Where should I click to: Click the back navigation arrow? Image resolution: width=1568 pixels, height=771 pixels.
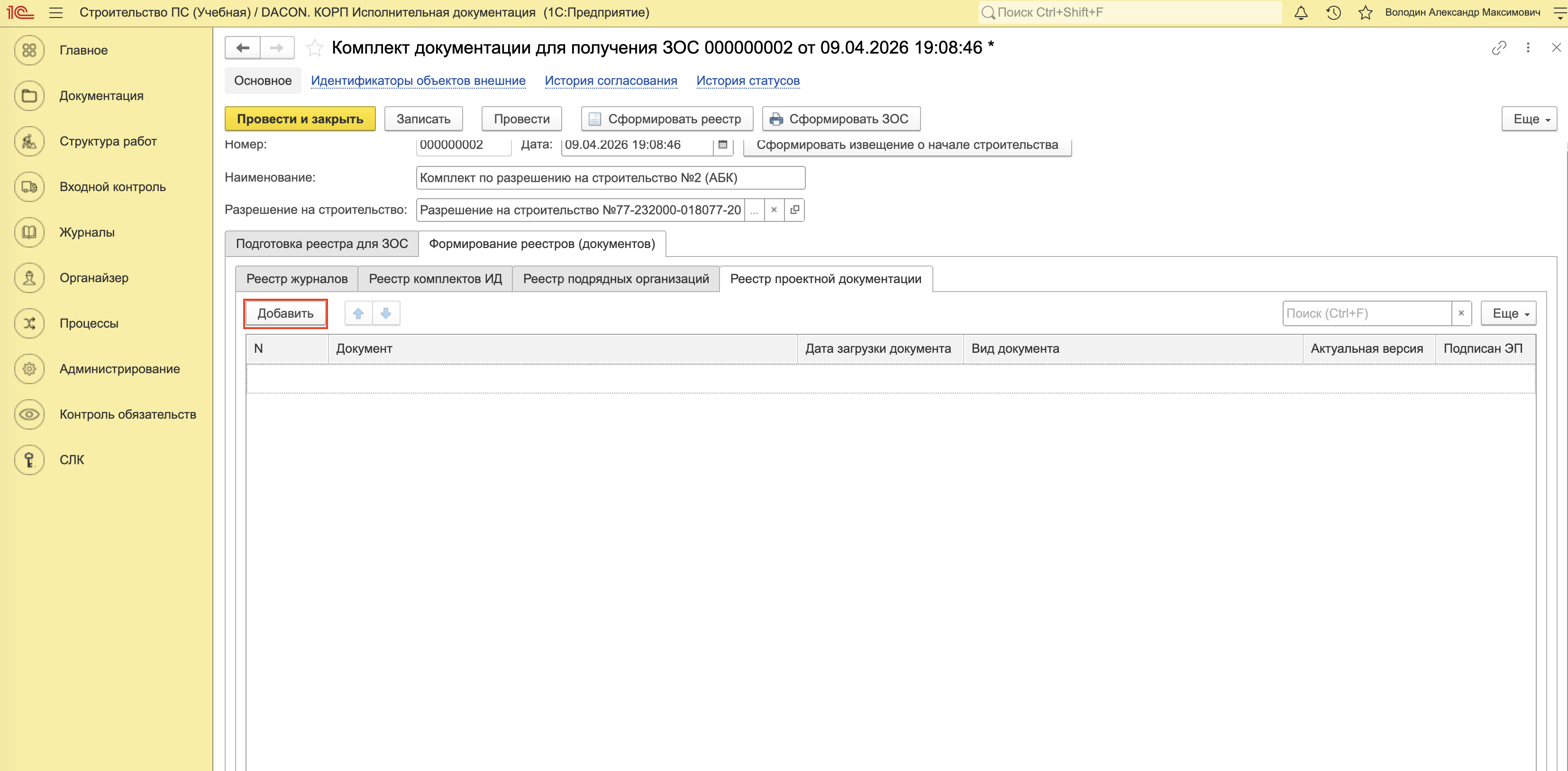click(243, 47)
